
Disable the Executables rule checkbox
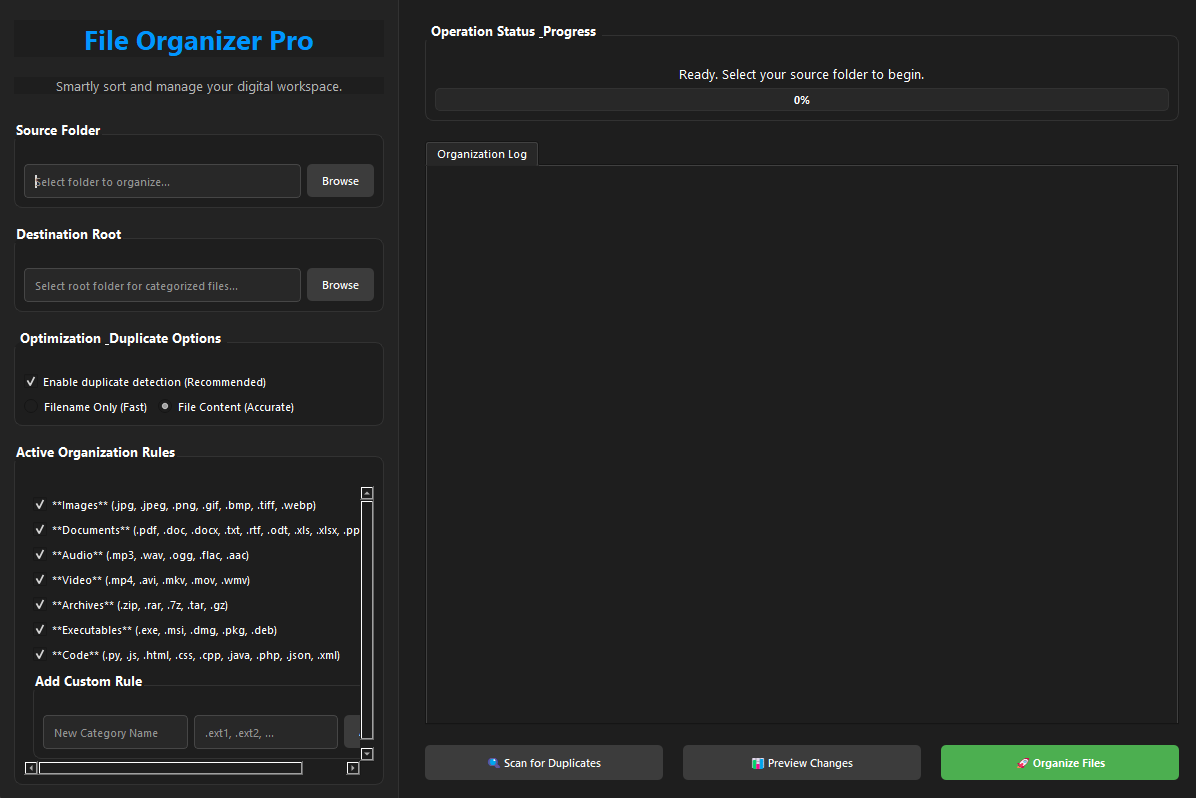pos(40,630)
